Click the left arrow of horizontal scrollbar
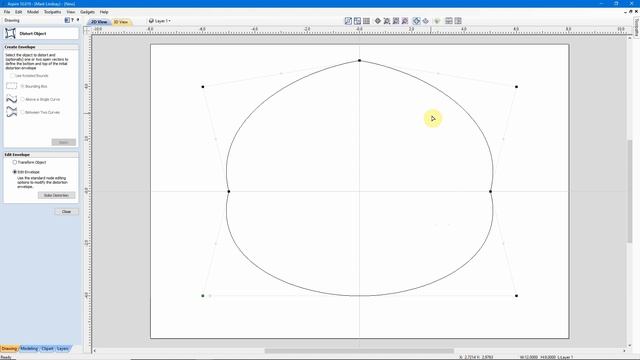 95,351
